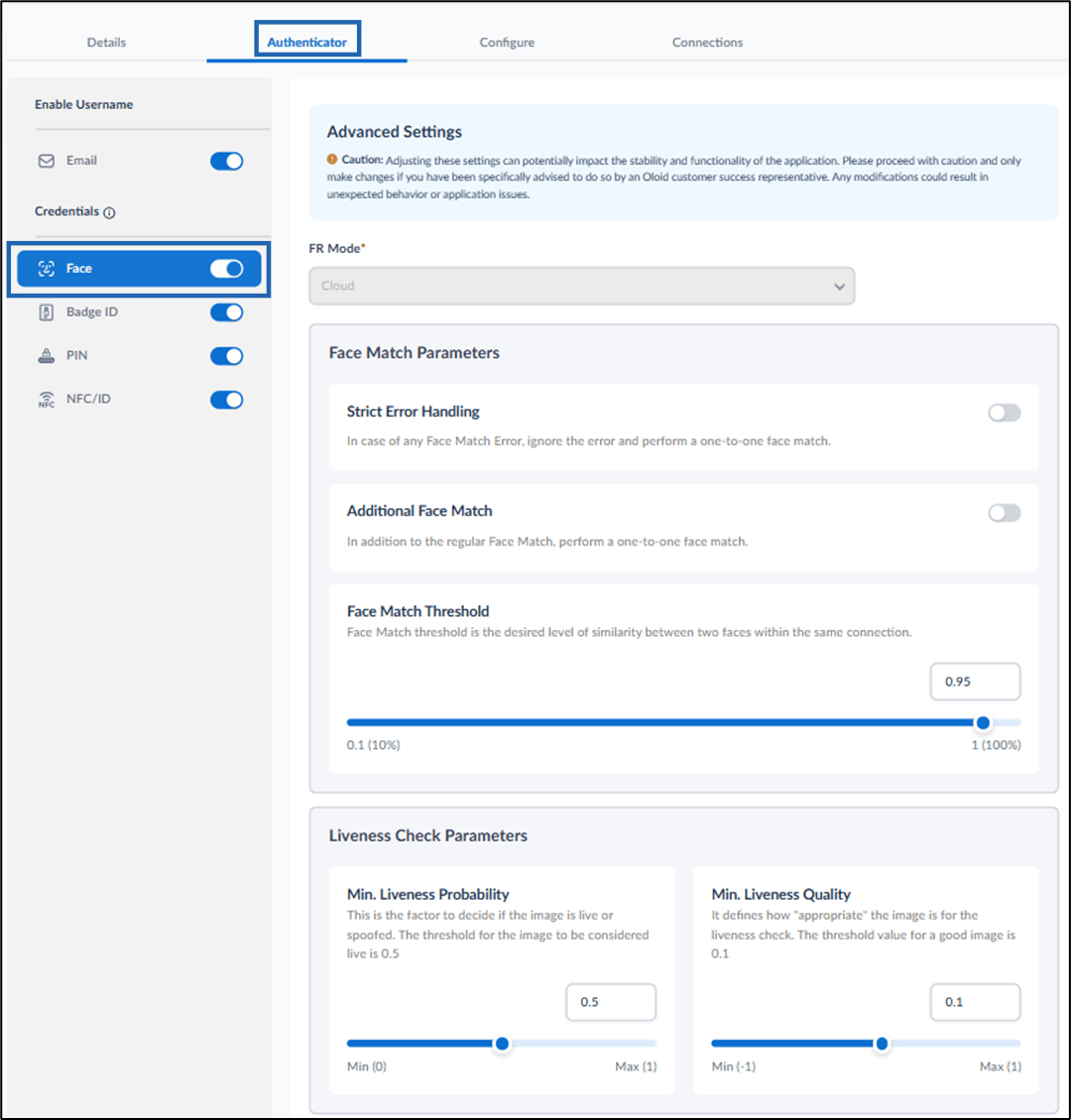The height and width of the screenshot is (1120, 1071).
Task: Click the NFC wireless icon
Action: 47,399
